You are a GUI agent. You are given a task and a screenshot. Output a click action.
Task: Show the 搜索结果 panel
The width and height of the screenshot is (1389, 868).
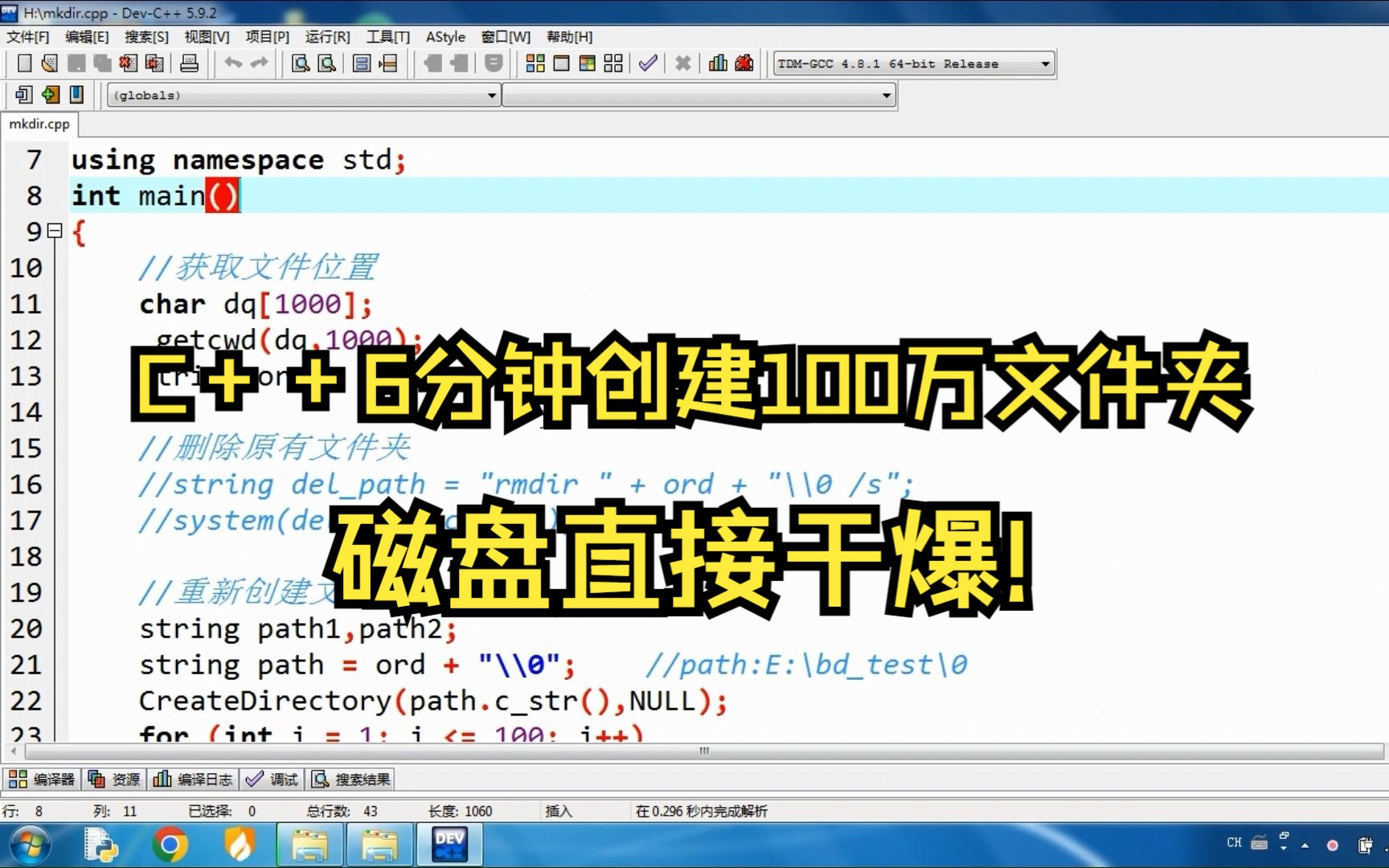point(350,779)
